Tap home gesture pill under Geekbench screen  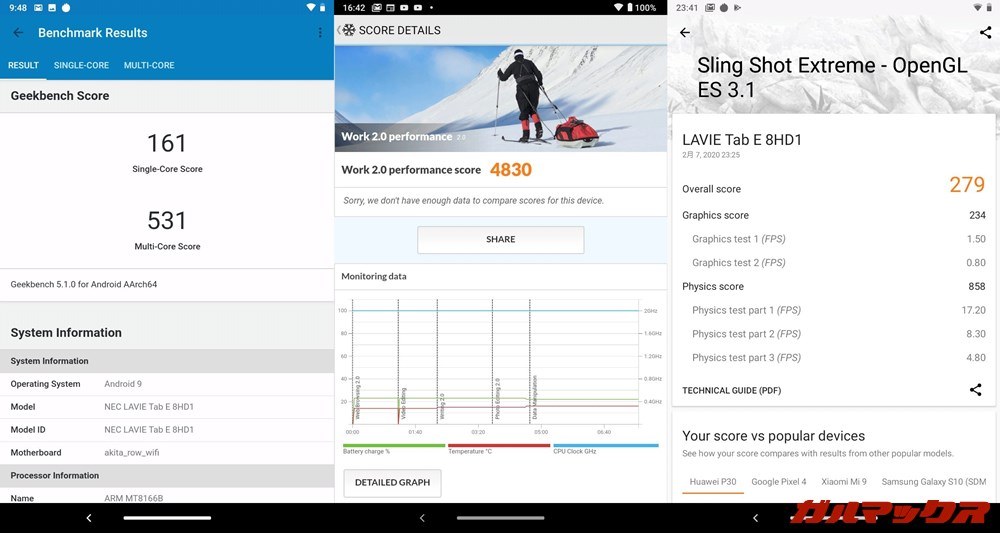click(x=167, y=518)
